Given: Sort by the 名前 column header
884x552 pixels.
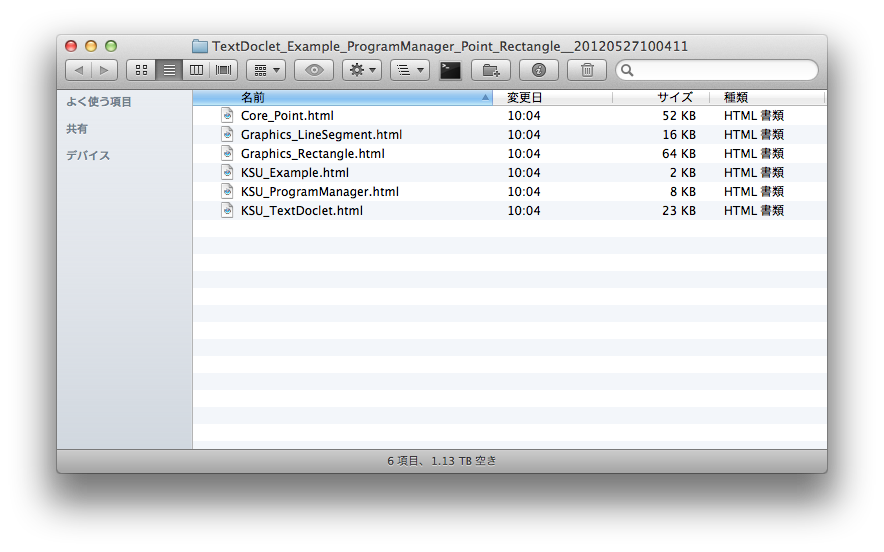Looking at the screenshot, I should (343, 98).
